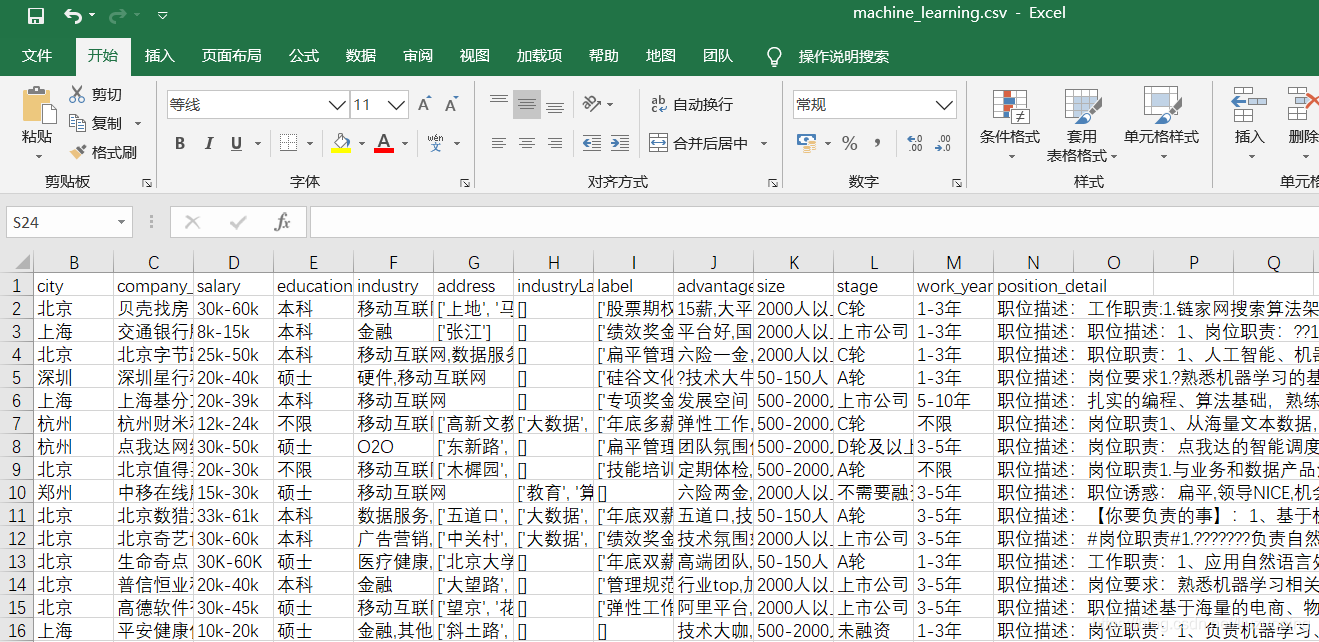Toggle underline formatting

236,143
